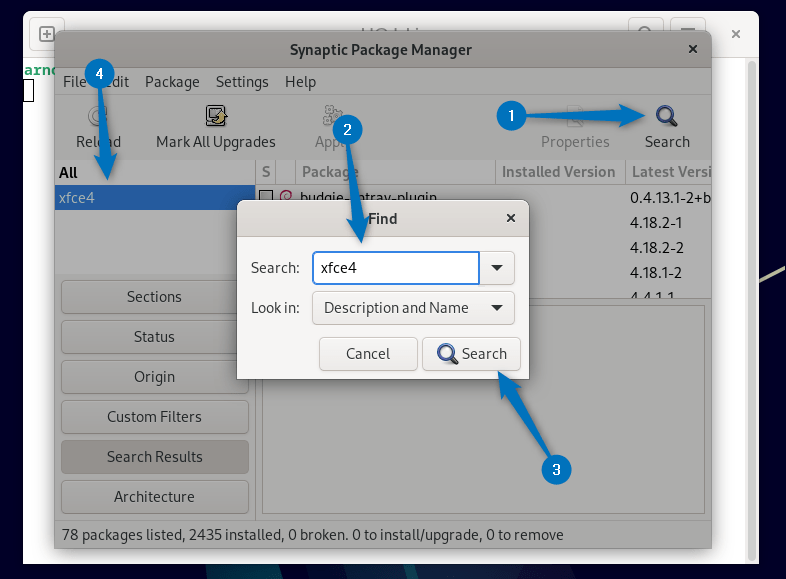Click version 4.18.2-1 cell
The width and height of the screenshot is (786, 579).
click(x=656, y=223)
